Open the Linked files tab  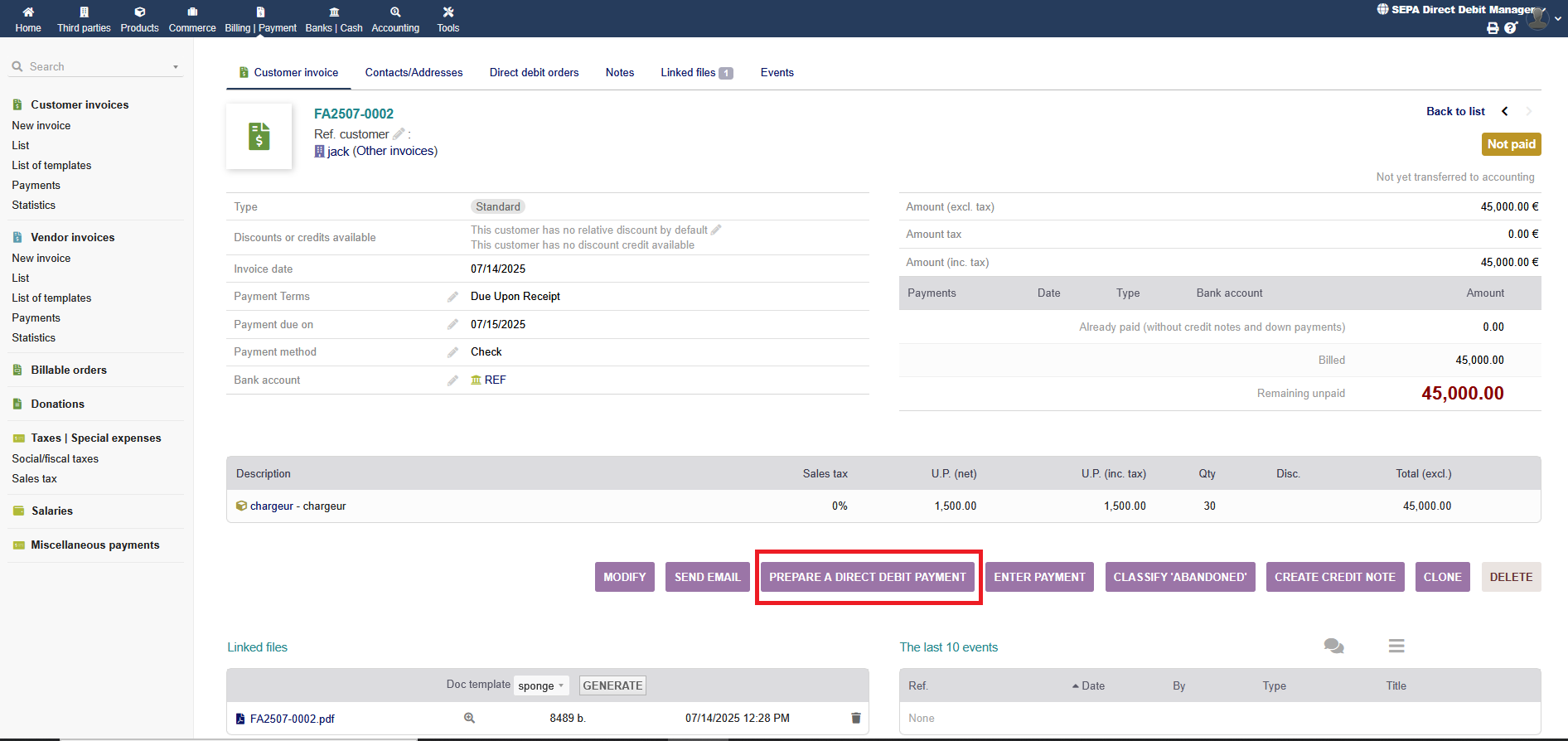click(x=695, y=73)
